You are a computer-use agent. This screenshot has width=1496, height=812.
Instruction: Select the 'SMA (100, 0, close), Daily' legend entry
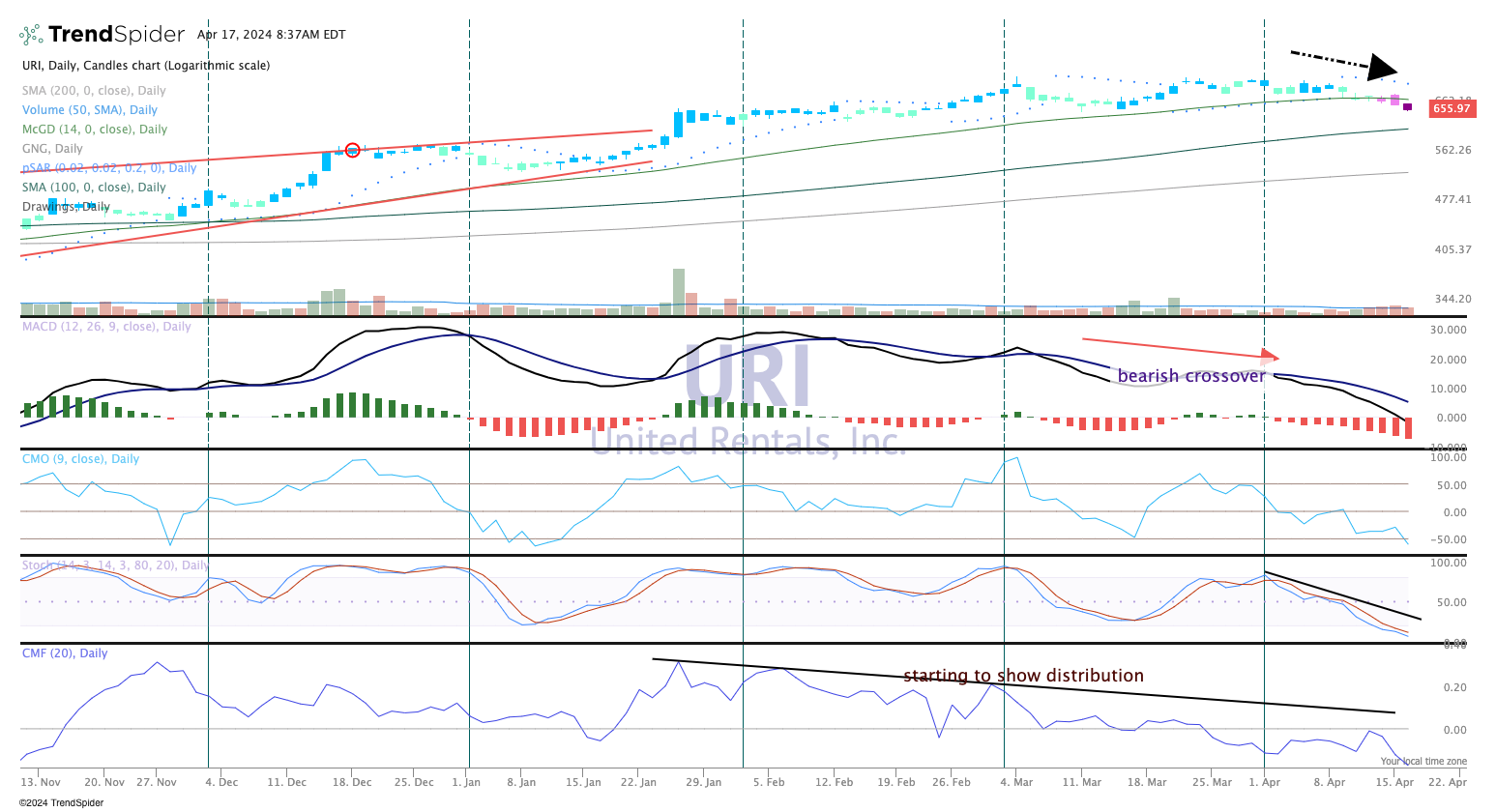94,188
